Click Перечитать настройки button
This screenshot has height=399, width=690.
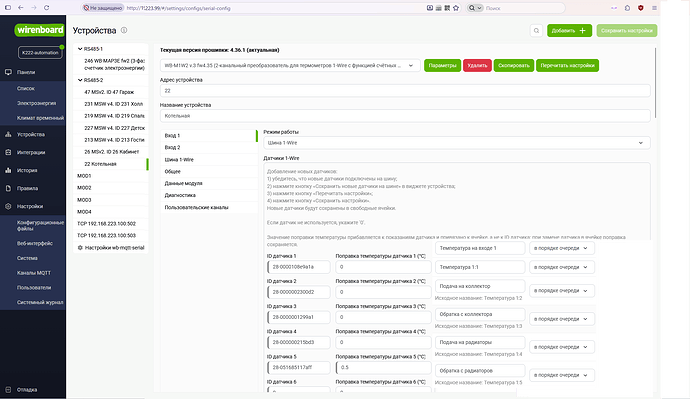(x=567, y=66)
